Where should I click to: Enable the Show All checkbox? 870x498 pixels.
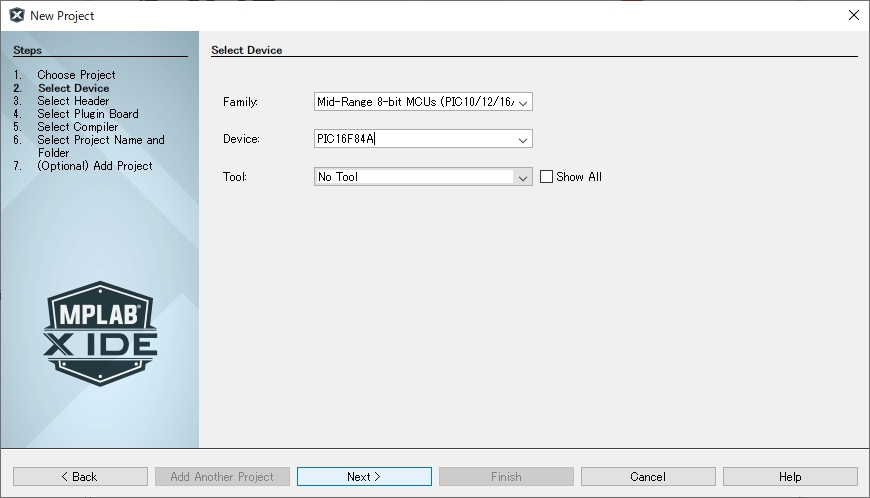546,177
